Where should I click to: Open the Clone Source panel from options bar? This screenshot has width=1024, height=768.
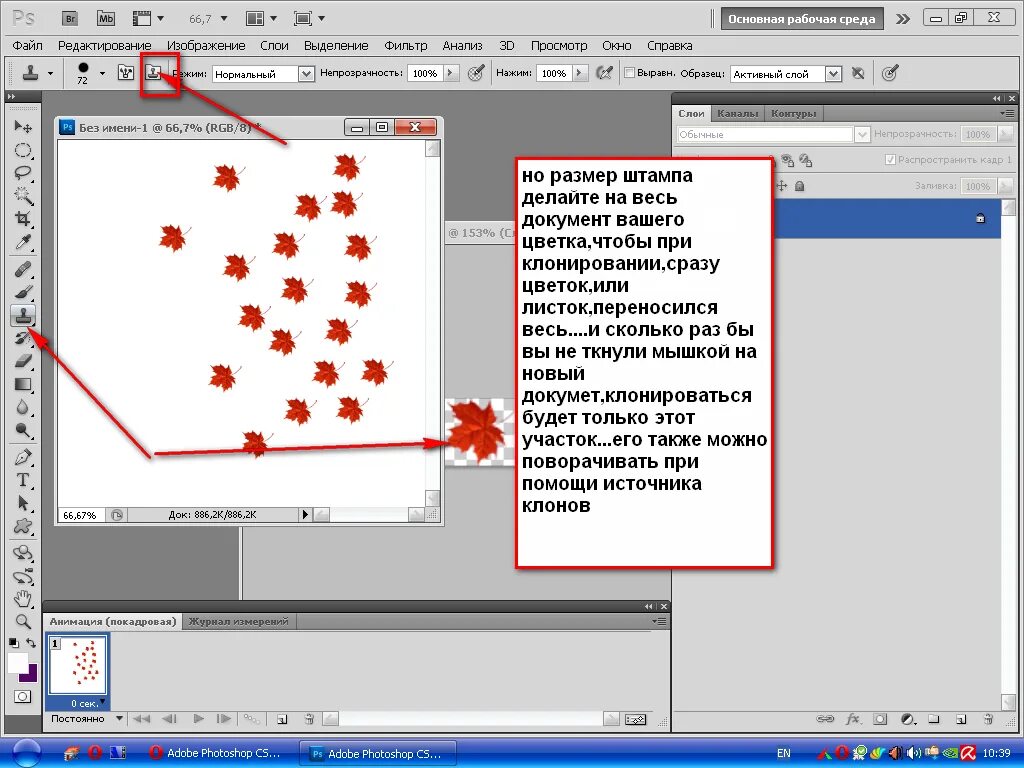click(x=153, y=72)
